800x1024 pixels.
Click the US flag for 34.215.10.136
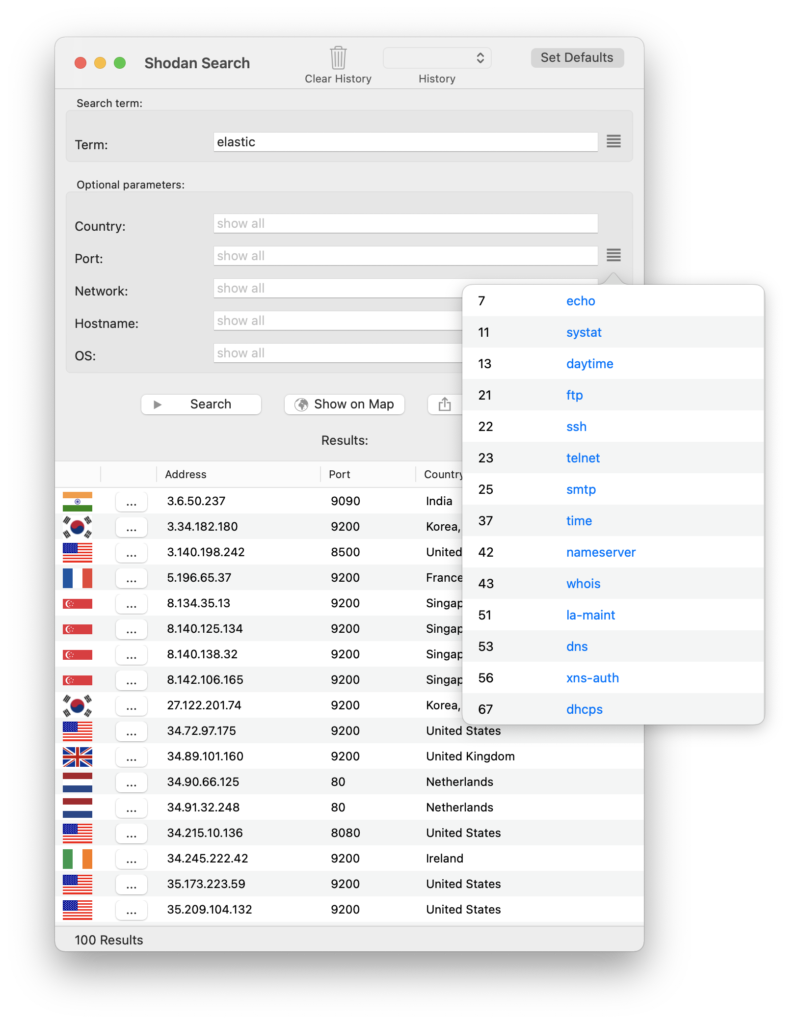tap(77, 833)
